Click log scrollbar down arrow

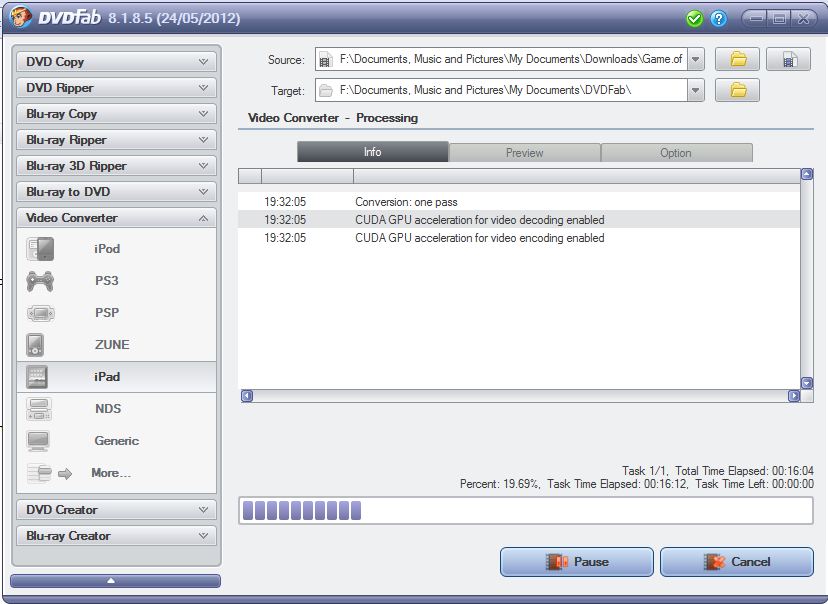[807, 383]
